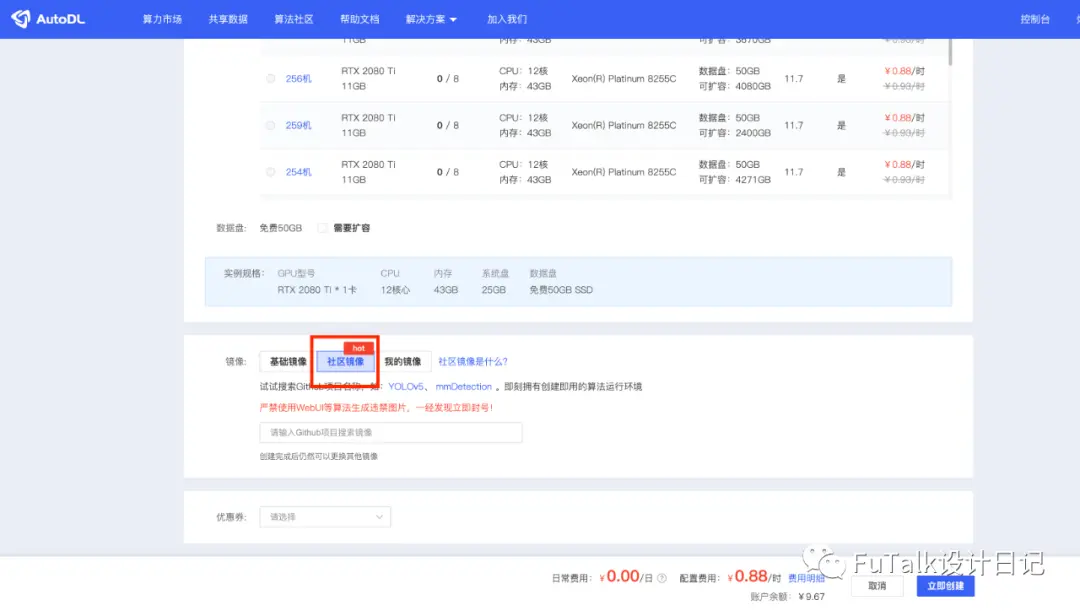1080x611 pixels.
Task: Click the YOLOv5 example link
Action: click(406, 386)
